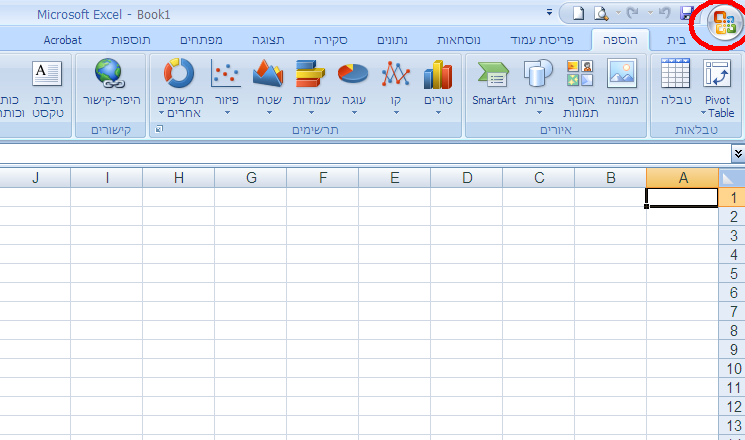Switch to the Home (בית) tab
Screen dimensions: 745x440
pyautogui.click(x=677, y=40)
